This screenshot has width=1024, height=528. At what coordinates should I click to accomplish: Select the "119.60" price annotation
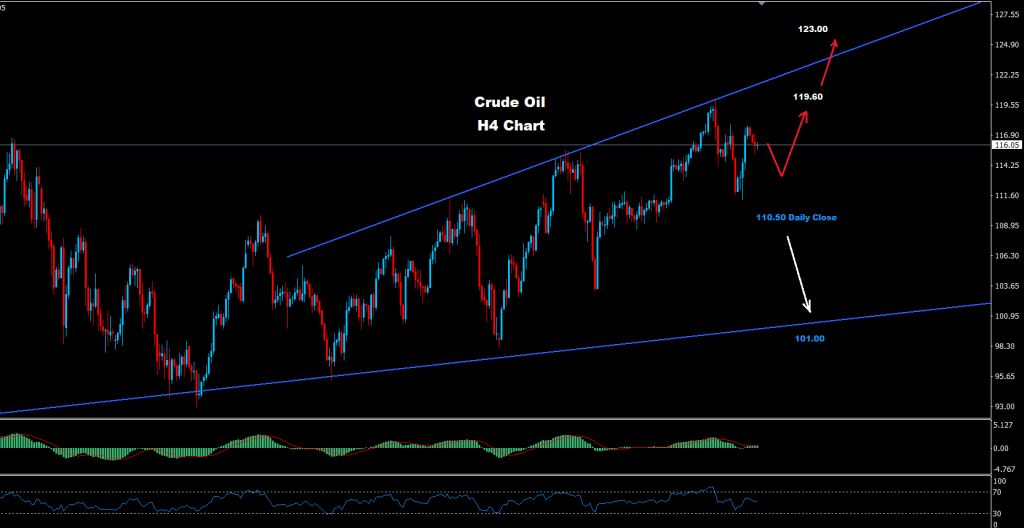808,97
